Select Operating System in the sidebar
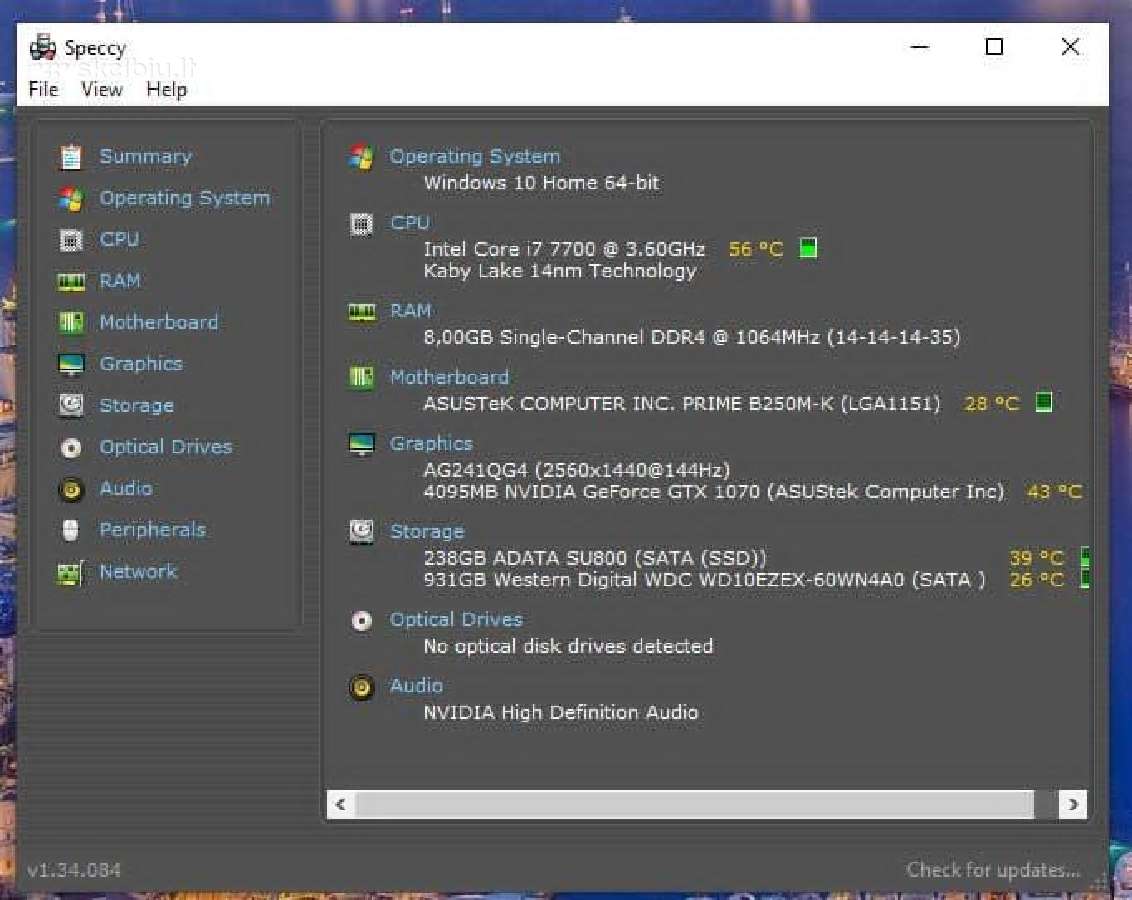Image resolution: width=1132 pixels, height=900 pixels. 185,198
